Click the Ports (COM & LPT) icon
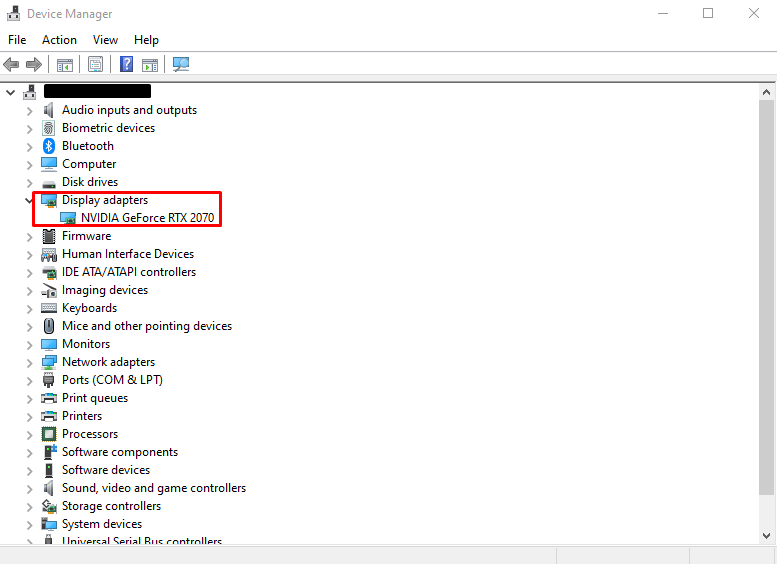Image resolution: width=777 pixels, height=564 pixels. 49,380
